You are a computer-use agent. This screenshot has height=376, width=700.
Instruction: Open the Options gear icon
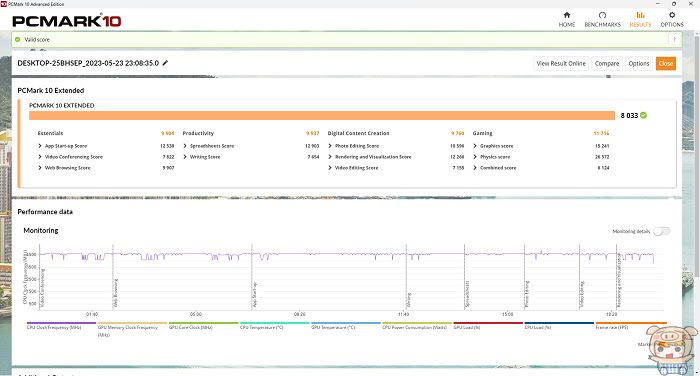tap(672, 15)
